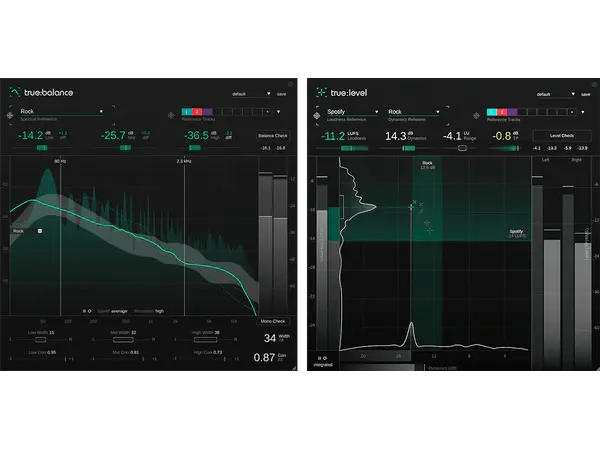Click the target icon beside Spotify Loudness Reference
Screen dimensions: 600x450
point(316,115)
